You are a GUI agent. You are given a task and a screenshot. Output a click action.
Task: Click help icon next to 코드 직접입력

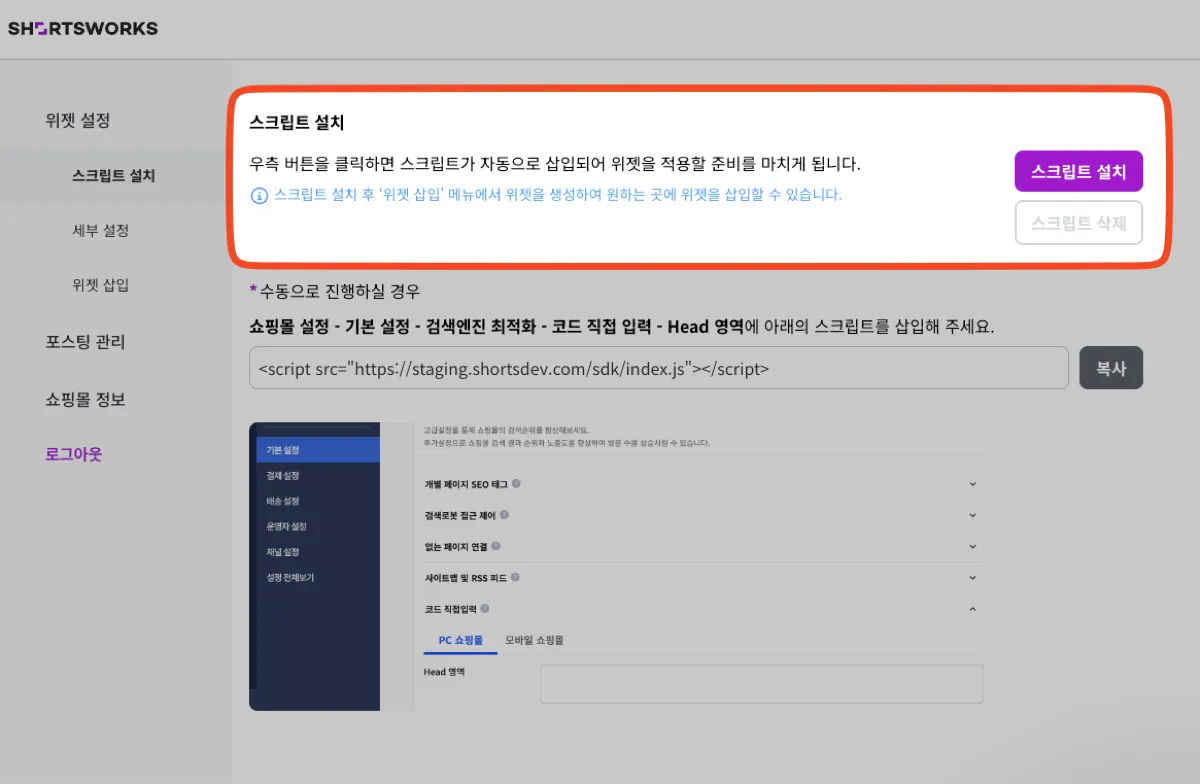click(x=486, y=608)
